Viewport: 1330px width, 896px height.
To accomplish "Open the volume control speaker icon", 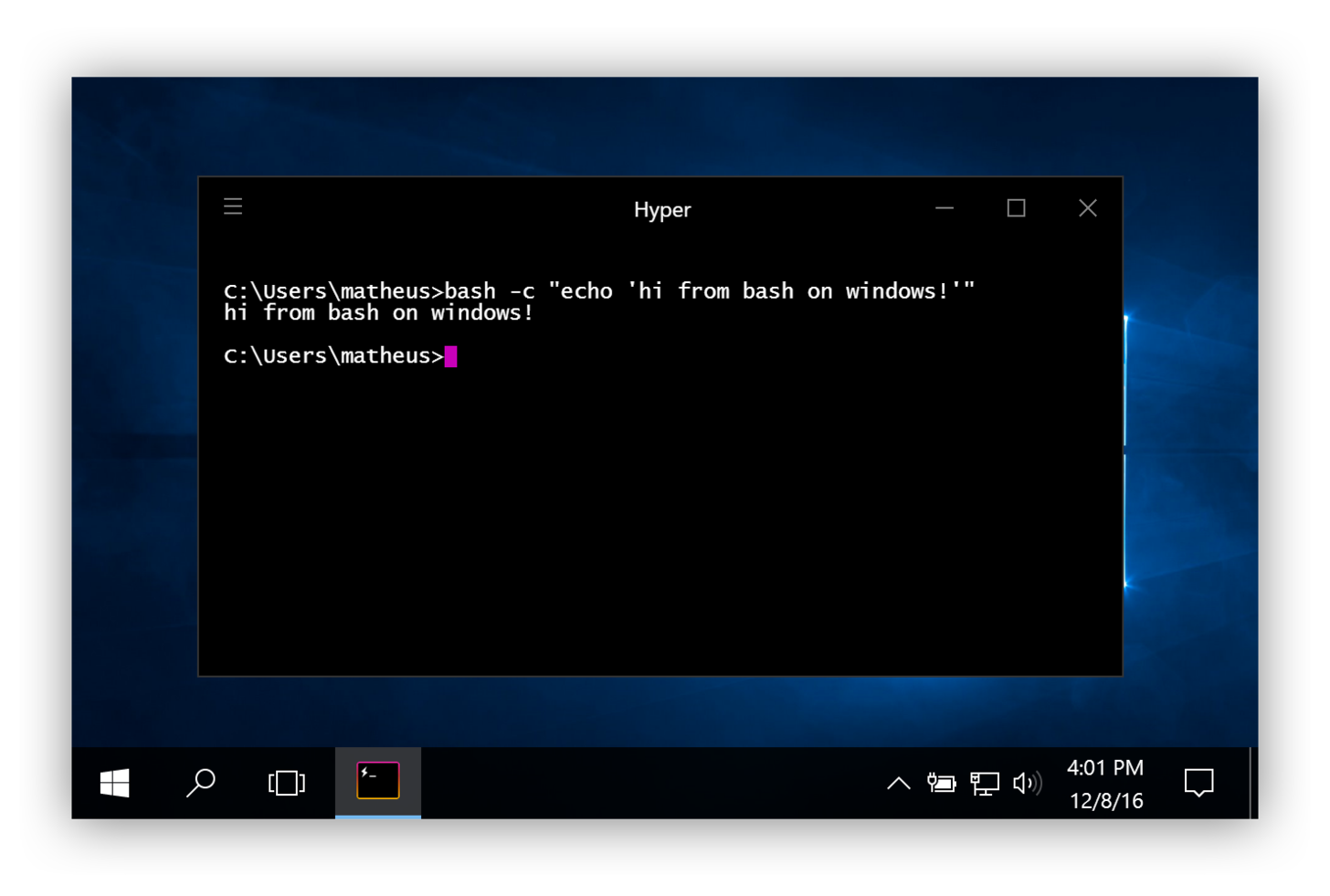I will tap(1029, 783).
